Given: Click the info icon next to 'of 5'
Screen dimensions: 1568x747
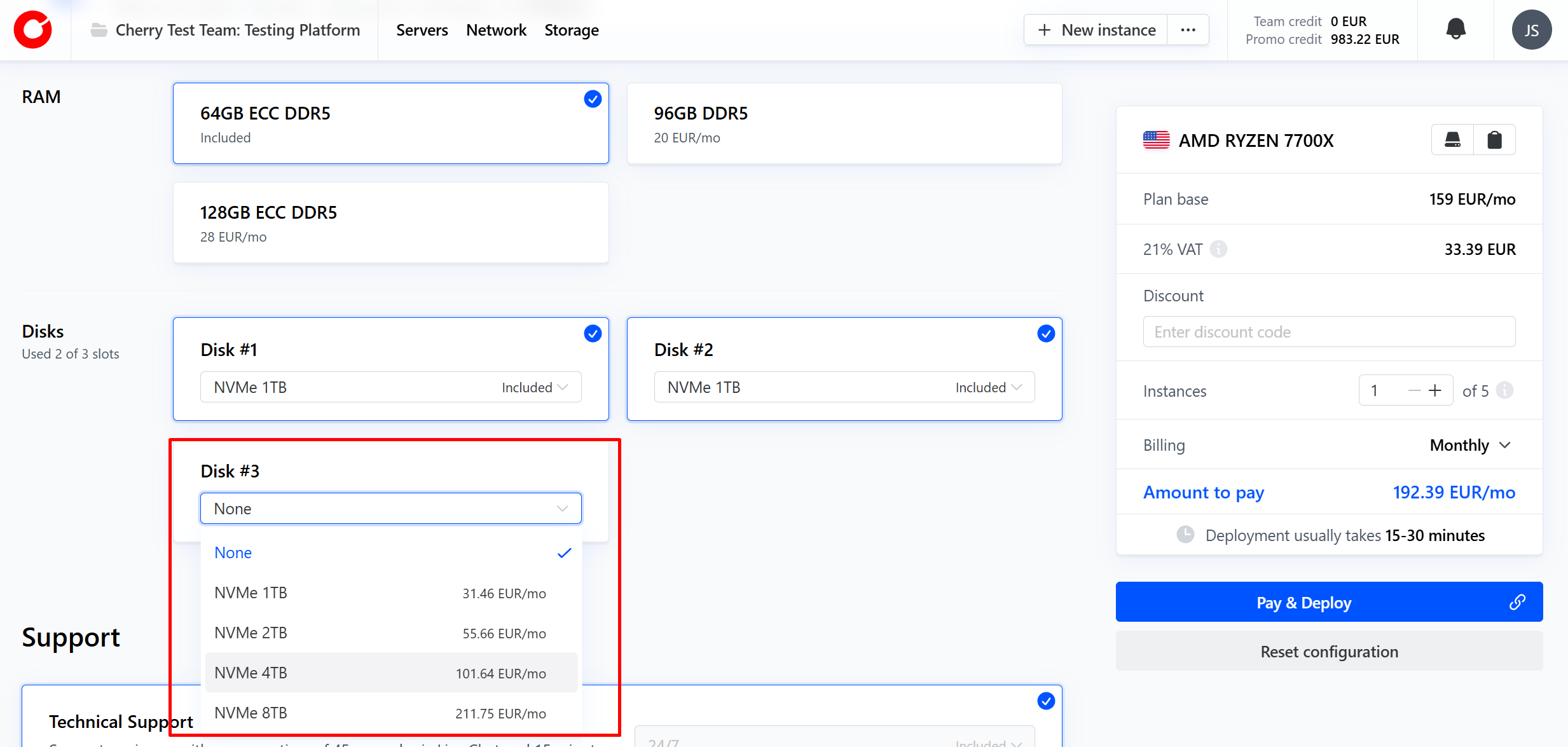Looking at the screenshot, I should coord(1505,390).
